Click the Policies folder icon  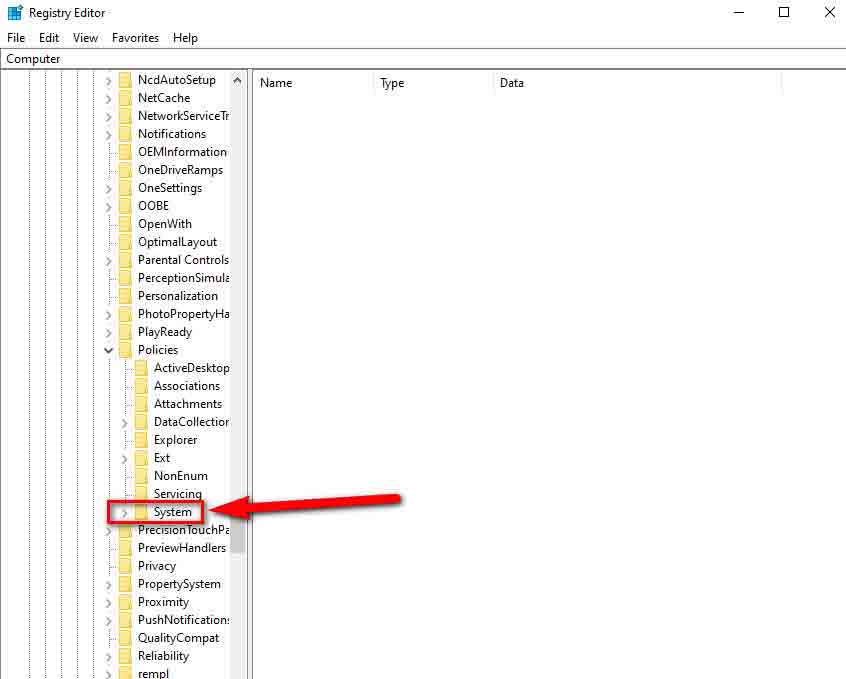pyautogui.click(x=125, y=350)
